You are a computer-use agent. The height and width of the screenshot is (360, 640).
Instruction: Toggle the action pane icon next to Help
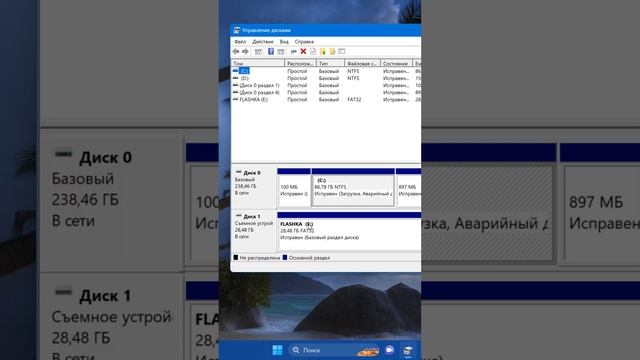(x=280, y=51)
